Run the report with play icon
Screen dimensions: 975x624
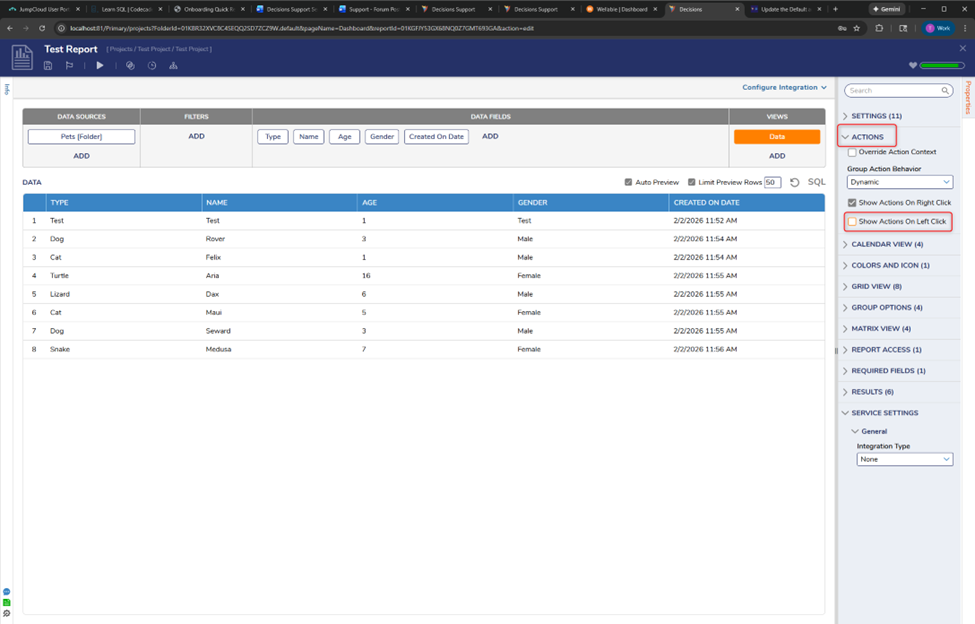point(100,66)
